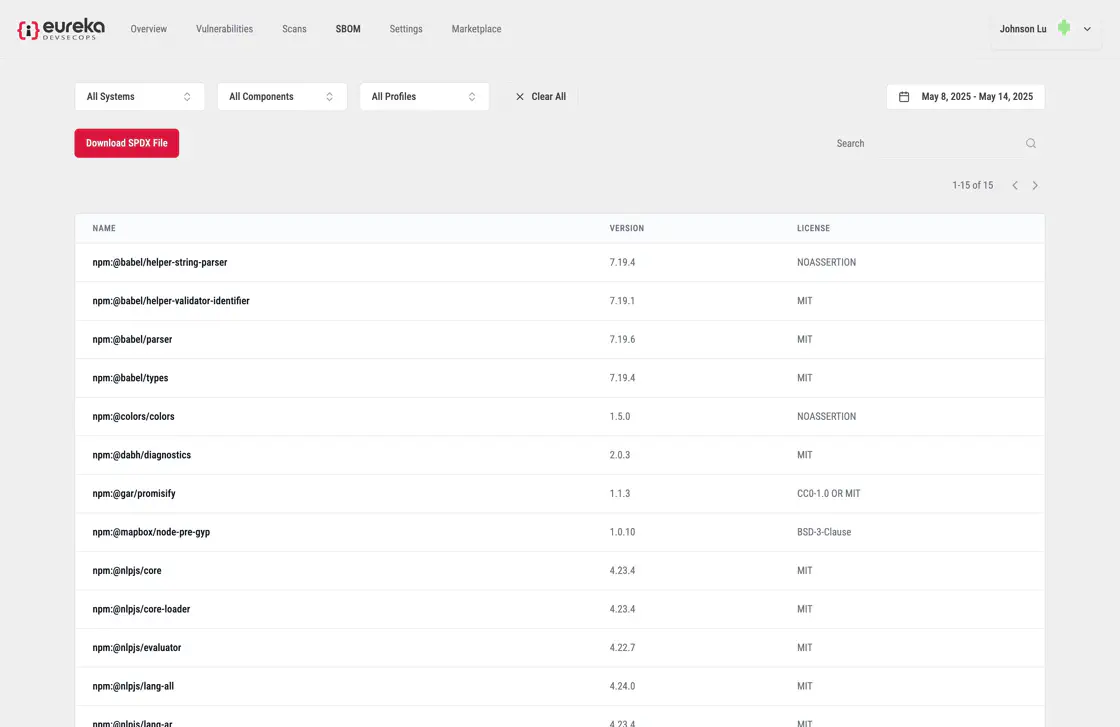Go to the next results page arrow

pos(1035,185)
